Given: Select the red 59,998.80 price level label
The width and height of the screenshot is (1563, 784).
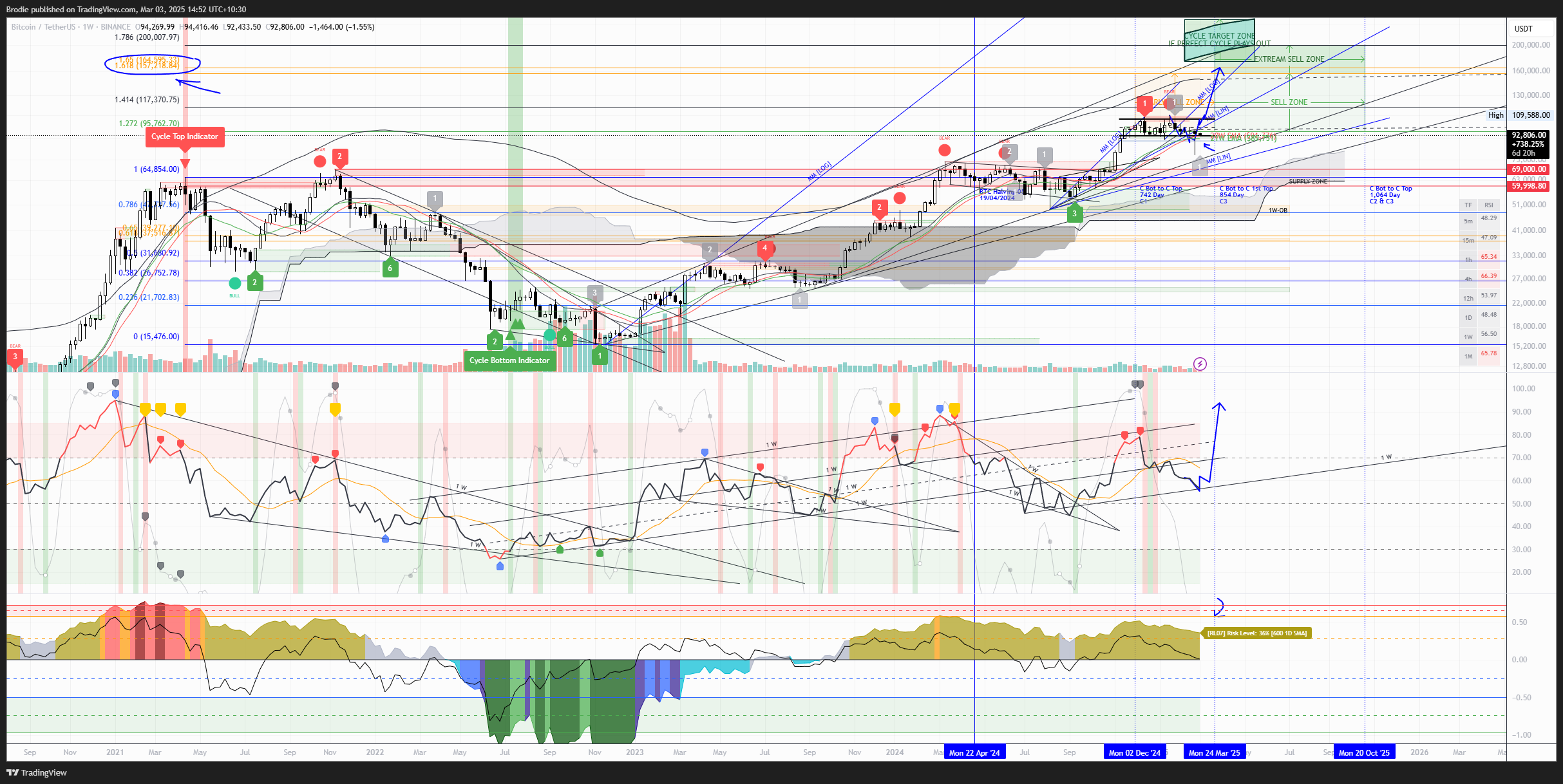Looking at the screenshot, I should pyautogui.click(x=1529, y=186).
